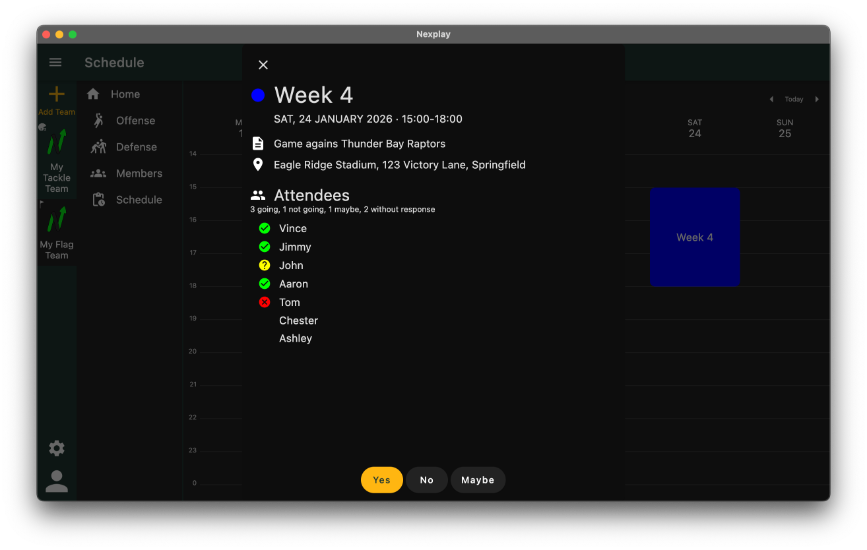Click the blue event color dot
This screenshot has width=867, height=550.
(x=258, y=95)
